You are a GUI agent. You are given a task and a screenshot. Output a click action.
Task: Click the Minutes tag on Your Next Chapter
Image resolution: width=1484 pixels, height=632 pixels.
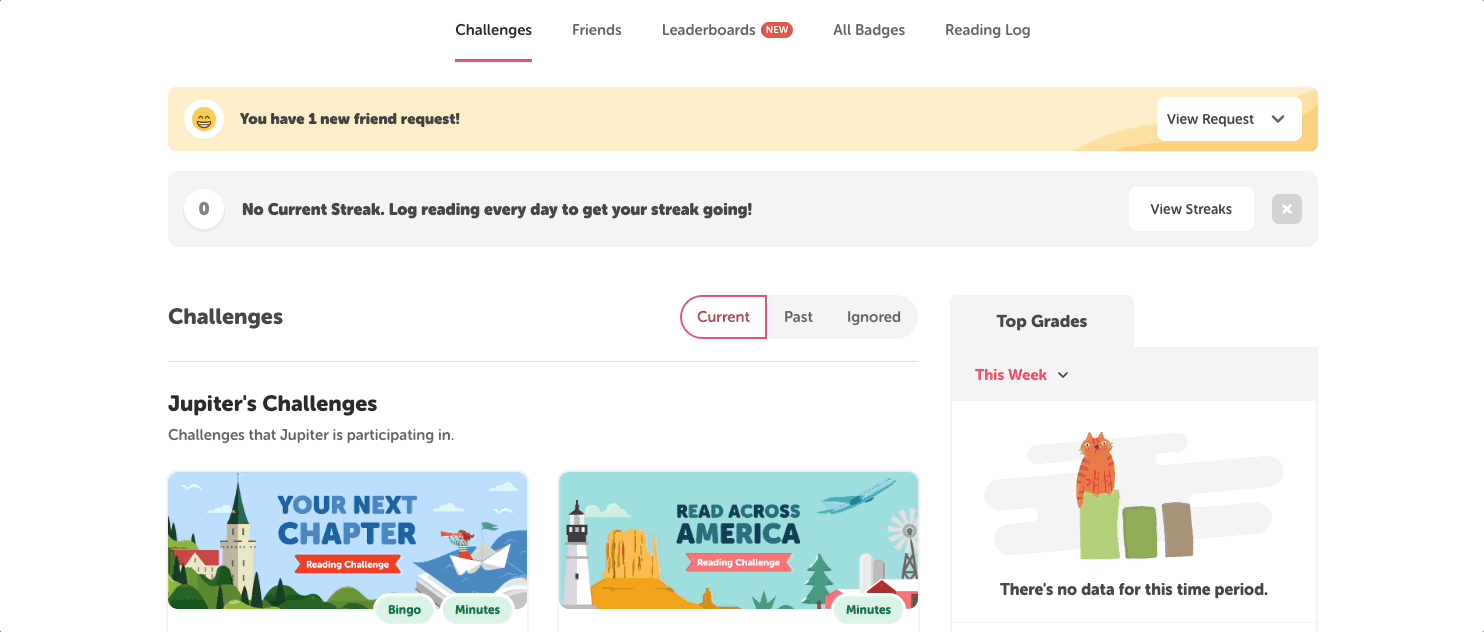pyautogui.click(x=477, y=609)
